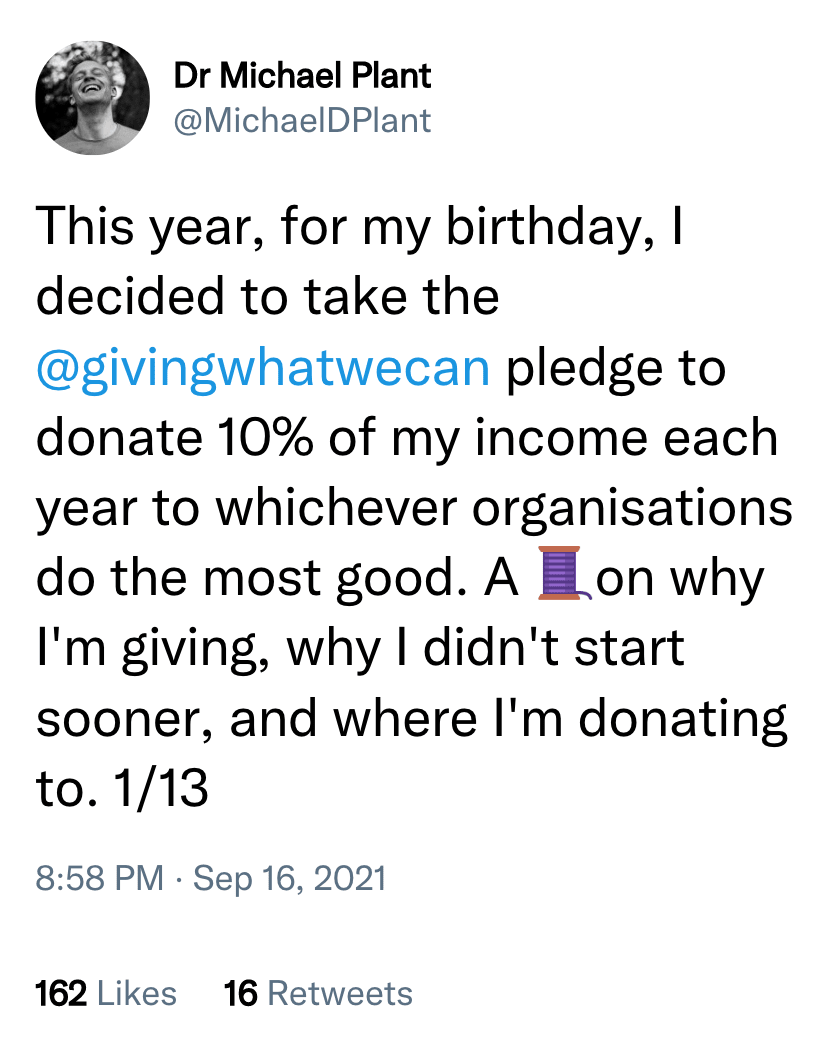820x1045 pixels.
Task: Click the Sep 16, 2021 date
Action: [x=289, y=878]
